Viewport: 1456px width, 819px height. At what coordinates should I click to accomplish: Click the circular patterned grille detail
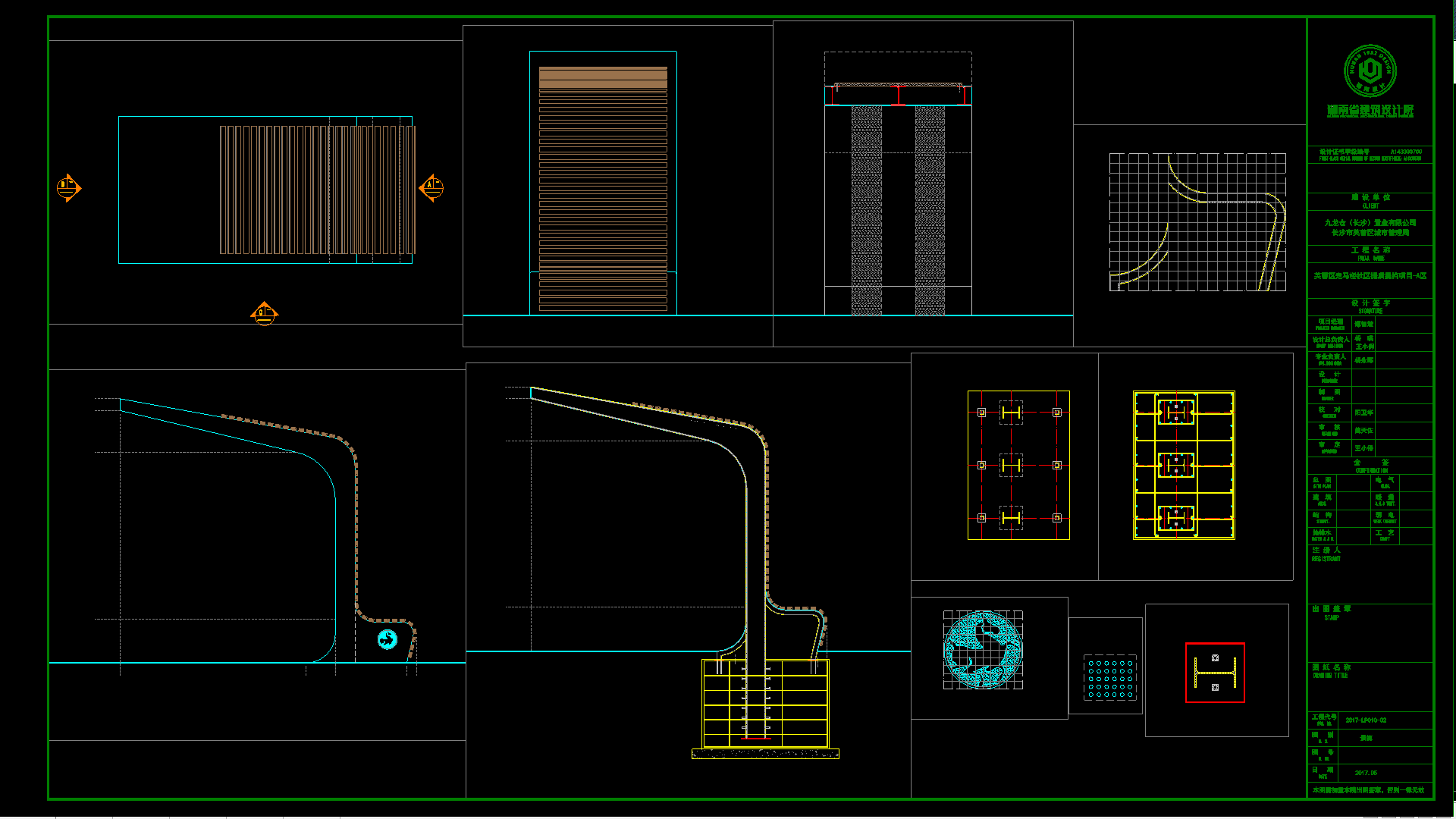click(x=983, y=650)
